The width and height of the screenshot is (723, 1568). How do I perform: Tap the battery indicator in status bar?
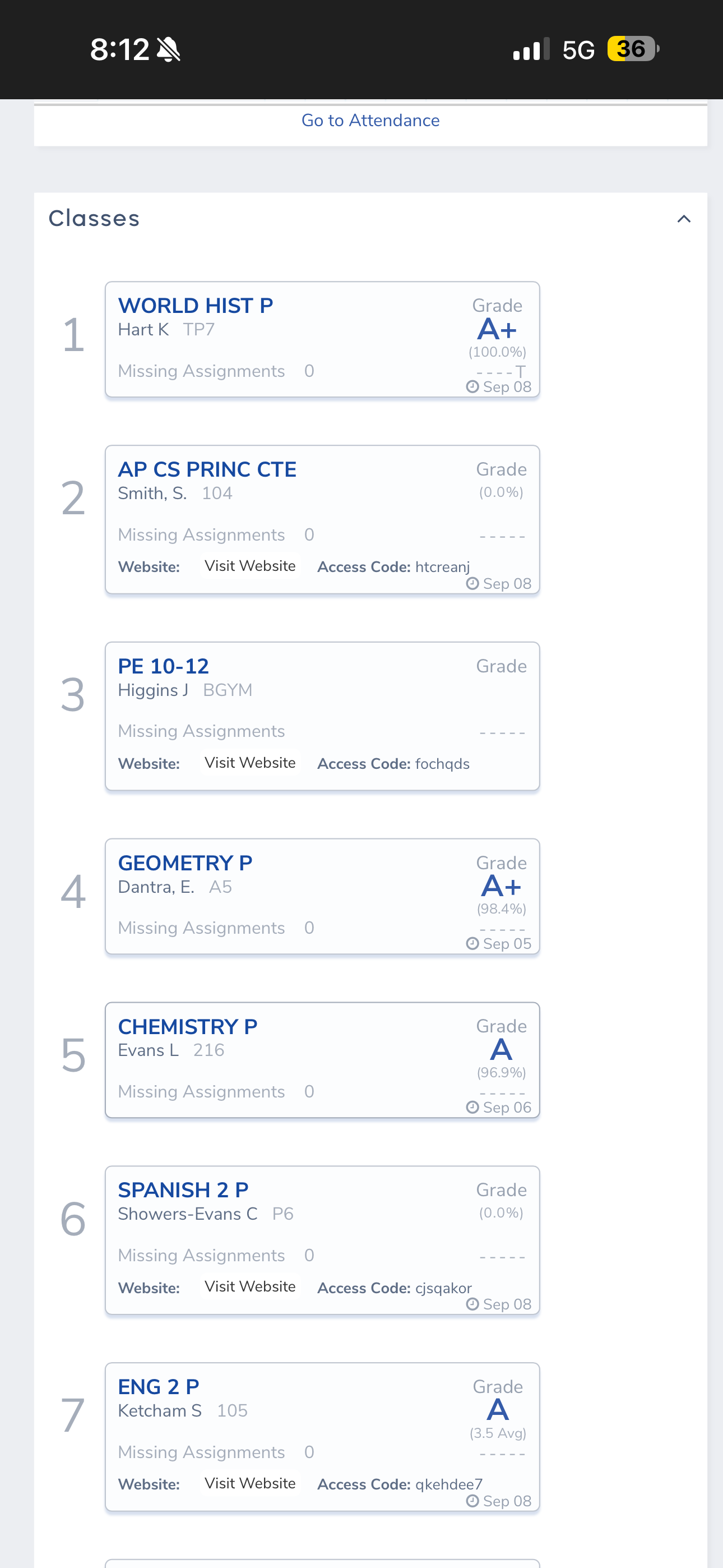[x=633, y=49]
